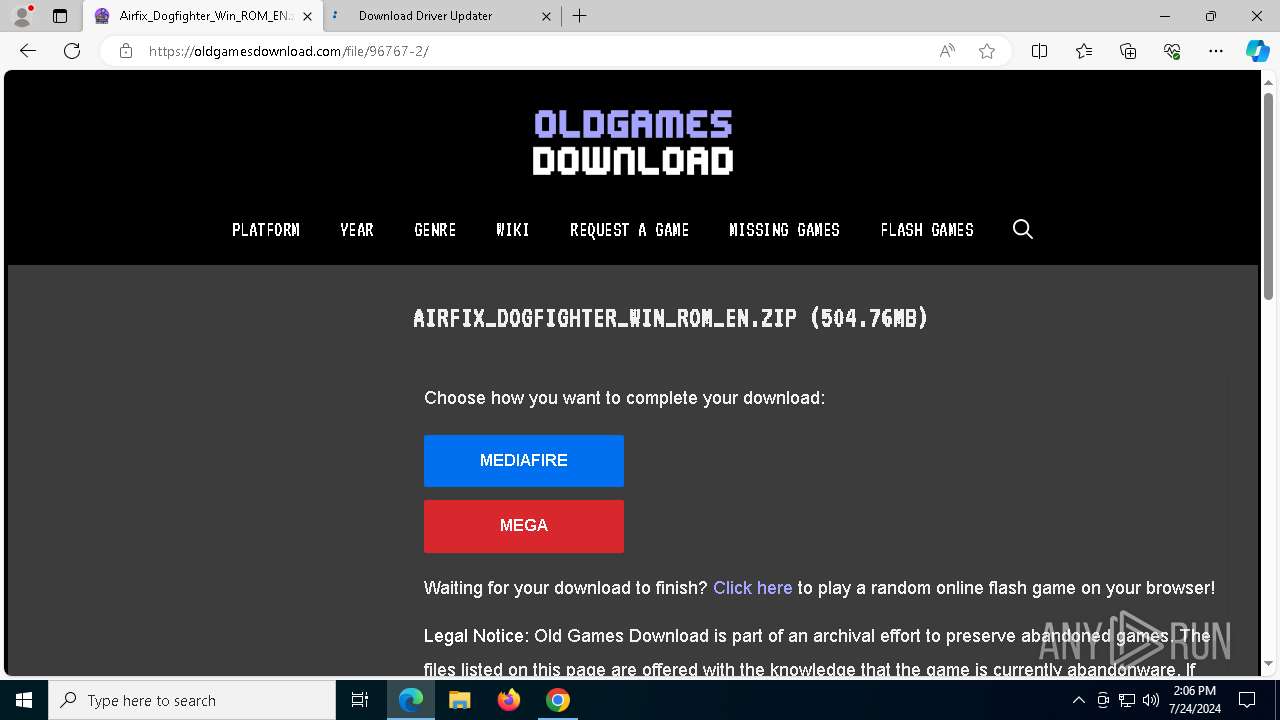
Task: Open the WIKI menu item
Action: pos(513,230)
